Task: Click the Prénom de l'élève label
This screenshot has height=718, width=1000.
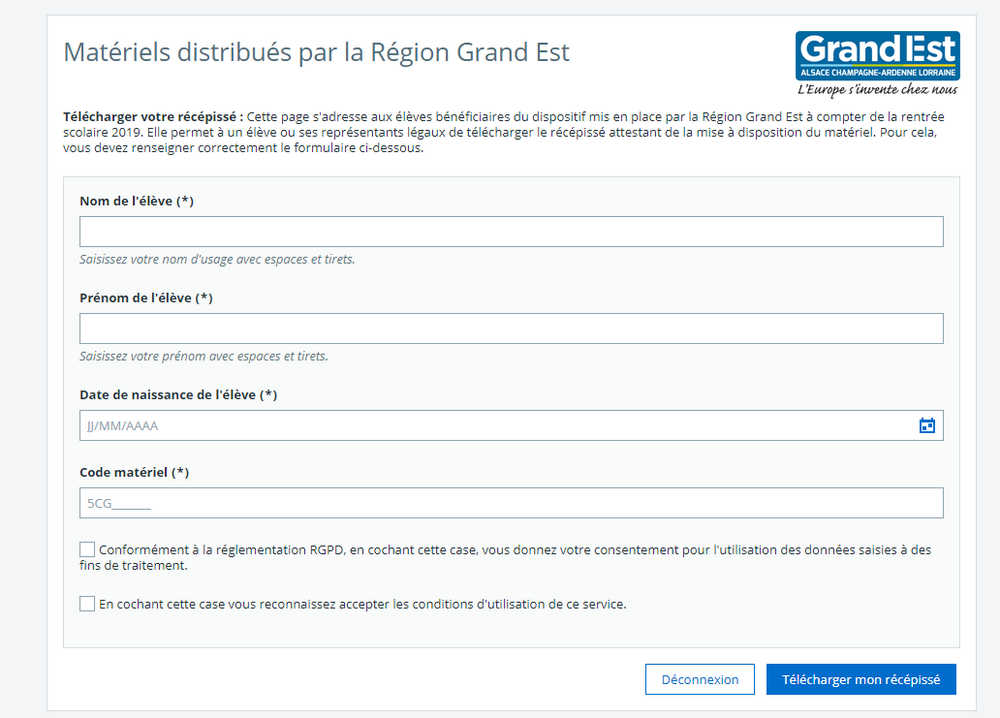Action: (145, 297)
